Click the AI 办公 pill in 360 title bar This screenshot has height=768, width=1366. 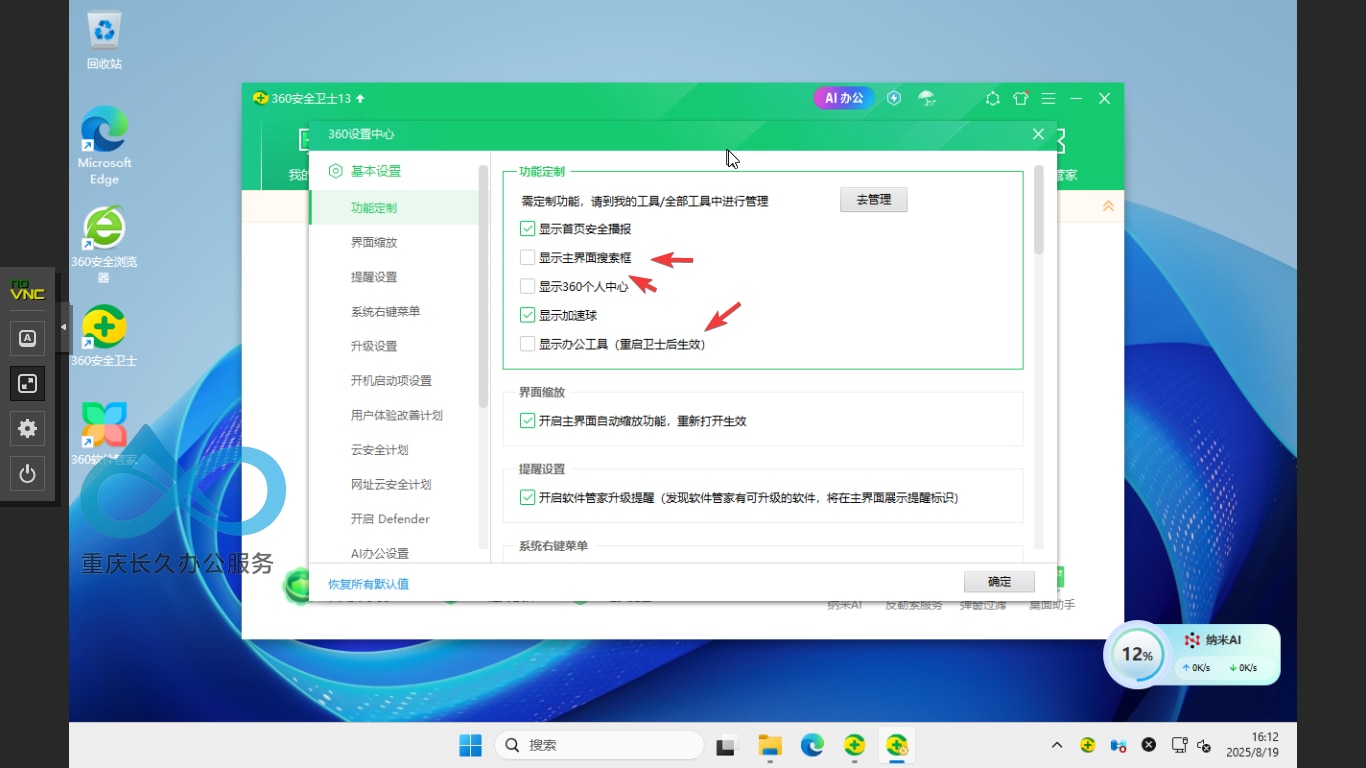844,98
